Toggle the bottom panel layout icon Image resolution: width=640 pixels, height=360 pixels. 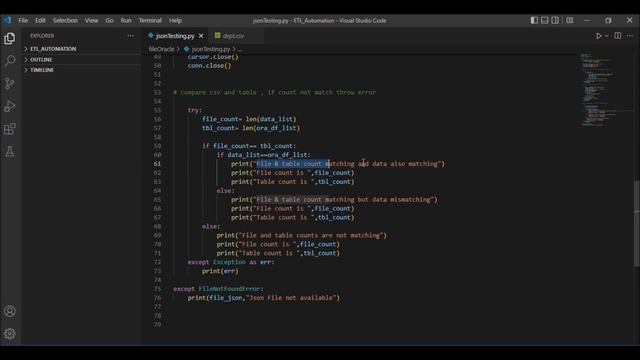click(544, 20)
